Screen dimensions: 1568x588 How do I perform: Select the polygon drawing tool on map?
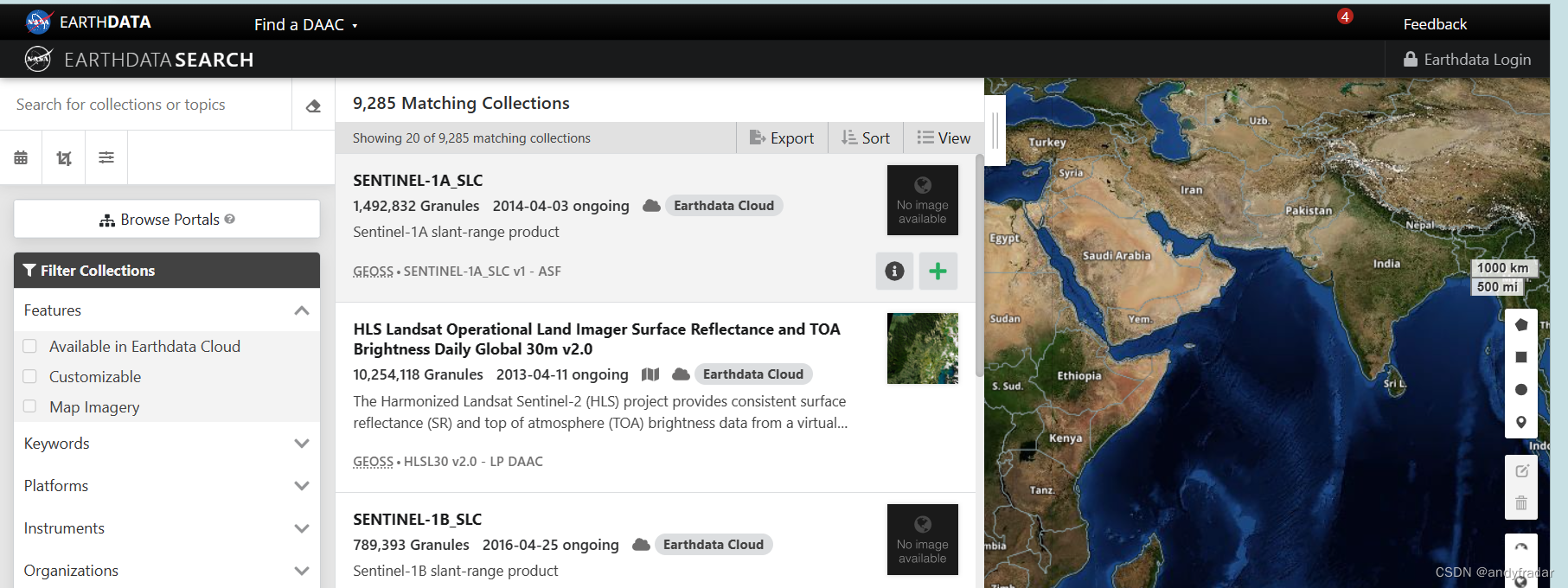click(x=1521, y=324)
